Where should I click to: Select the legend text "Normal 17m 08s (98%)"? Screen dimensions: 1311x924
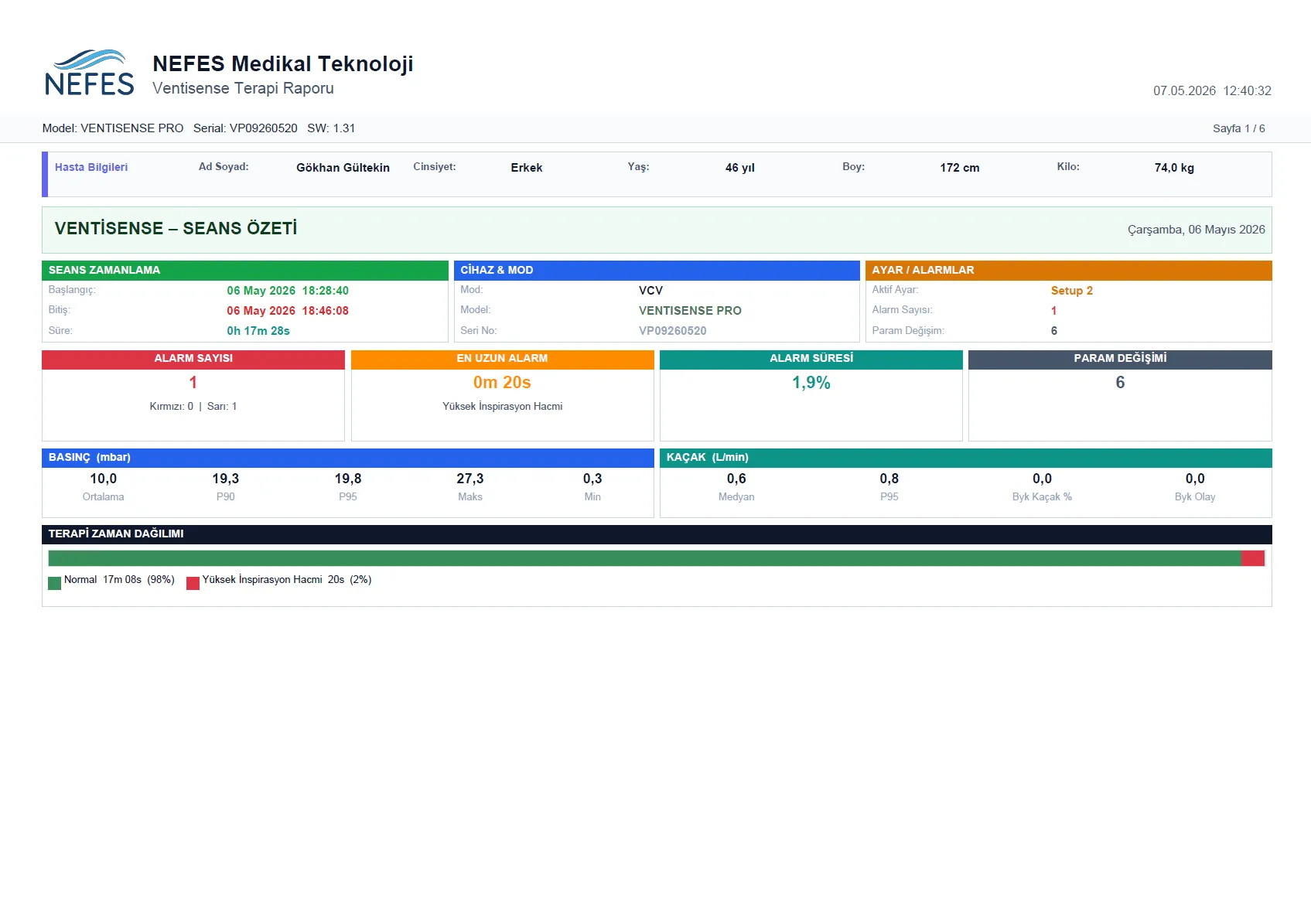(x=119, y=580)
